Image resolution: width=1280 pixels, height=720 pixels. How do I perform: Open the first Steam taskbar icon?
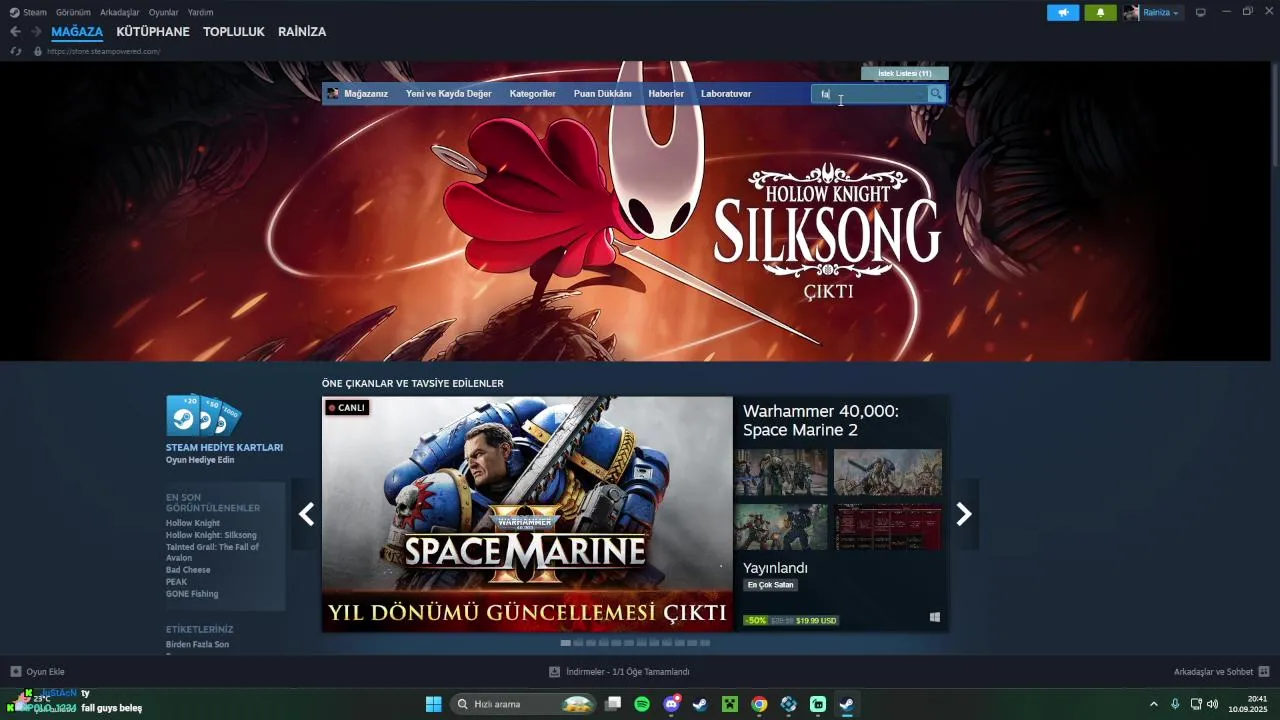coord(700,704)
